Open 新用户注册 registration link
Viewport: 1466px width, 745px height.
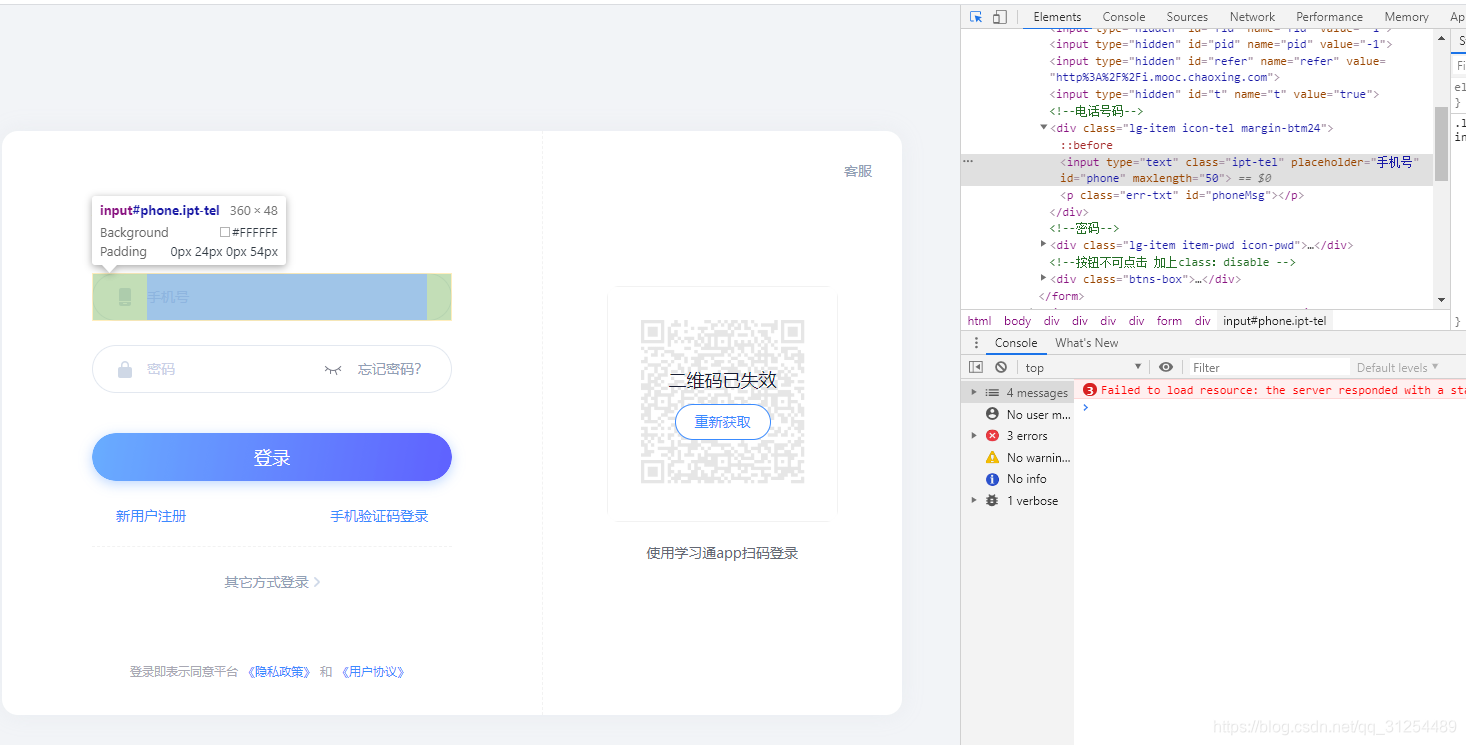pos(151,516)
